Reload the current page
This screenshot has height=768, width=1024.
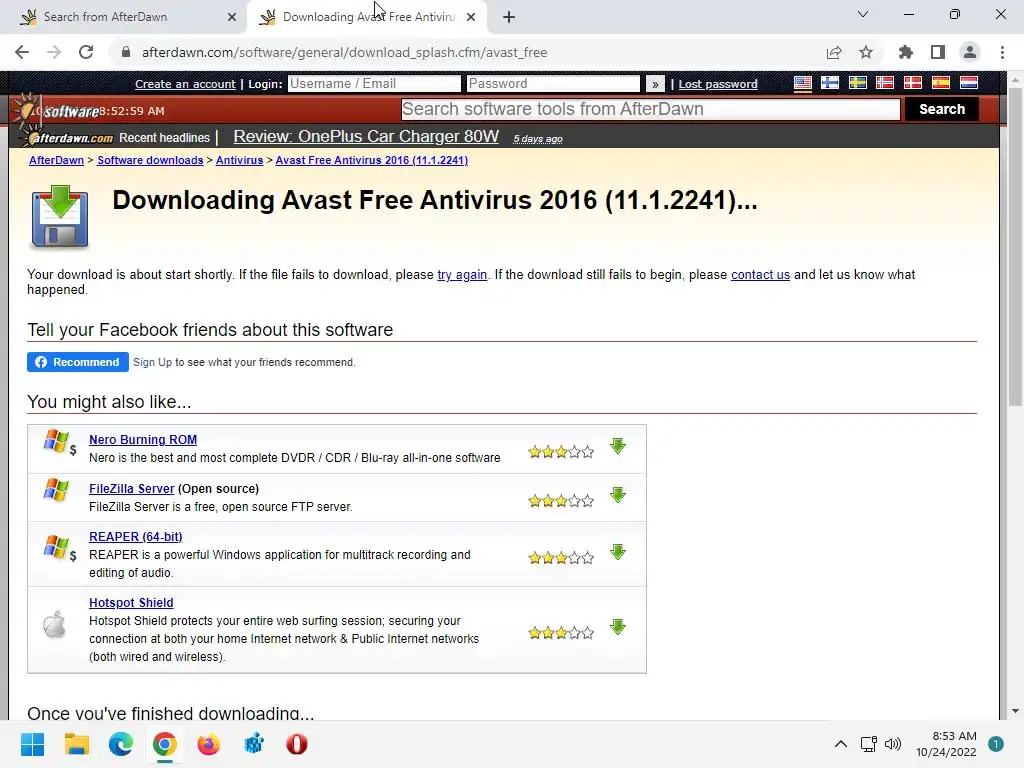coord(86,52)
